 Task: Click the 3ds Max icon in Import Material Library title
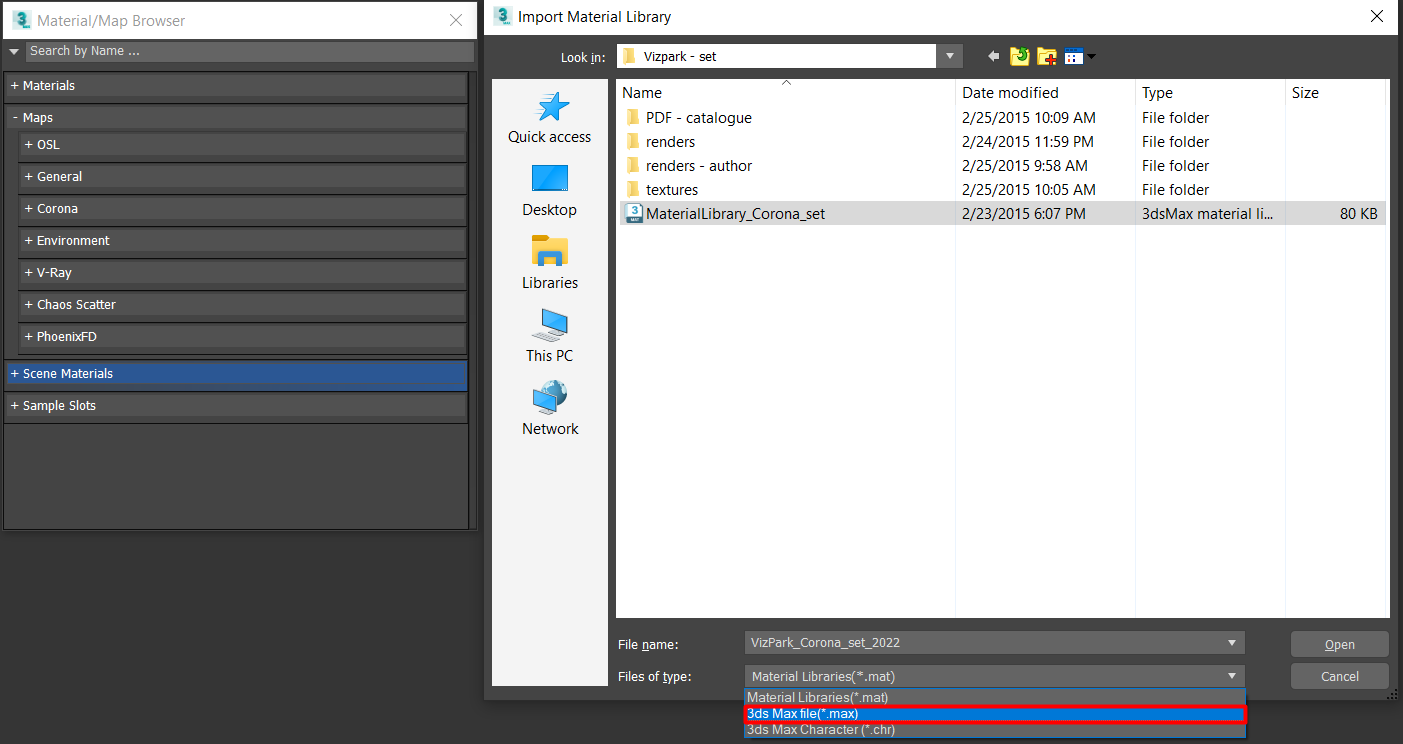pyautogui.click(x=502, y=16)
